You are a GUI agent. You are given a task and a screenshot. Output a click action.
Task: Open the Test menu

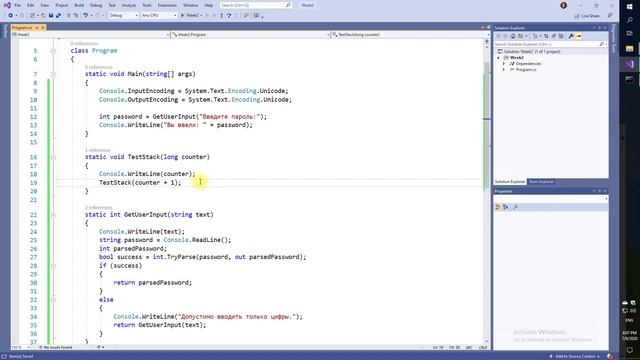coord(112,5)
